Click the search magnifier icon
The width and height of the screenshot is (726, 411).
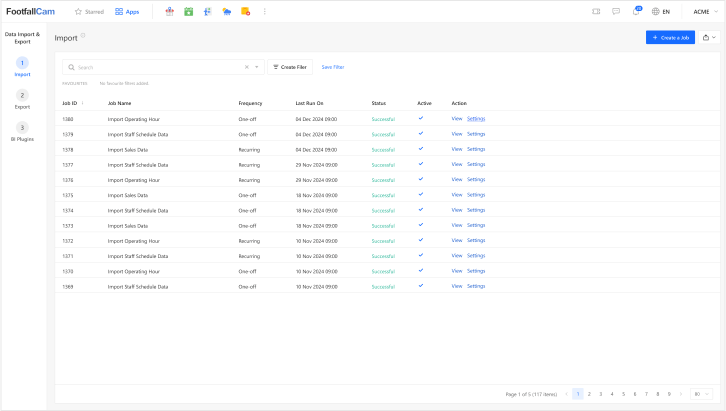click(x=71, y=67)
